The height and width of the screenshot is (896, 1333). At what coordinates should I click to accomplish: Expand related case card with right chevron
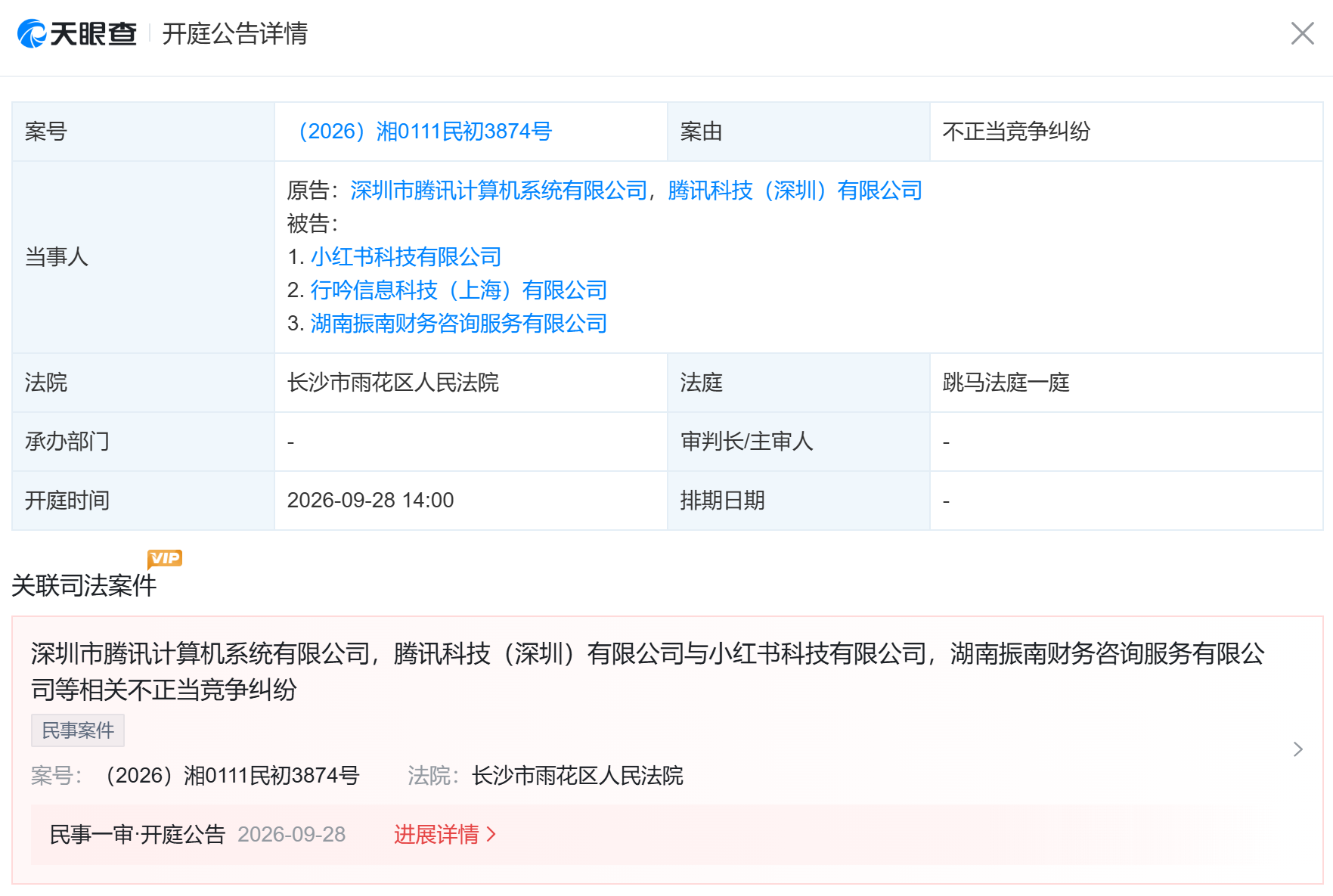point(1298,749)
